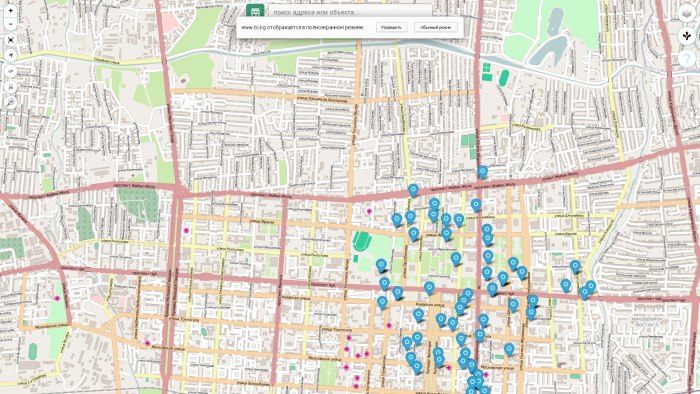Click the magenta dot marker northeast of the stadium
The width and height of the screenshot is (700, 394).
click(369, 211)
